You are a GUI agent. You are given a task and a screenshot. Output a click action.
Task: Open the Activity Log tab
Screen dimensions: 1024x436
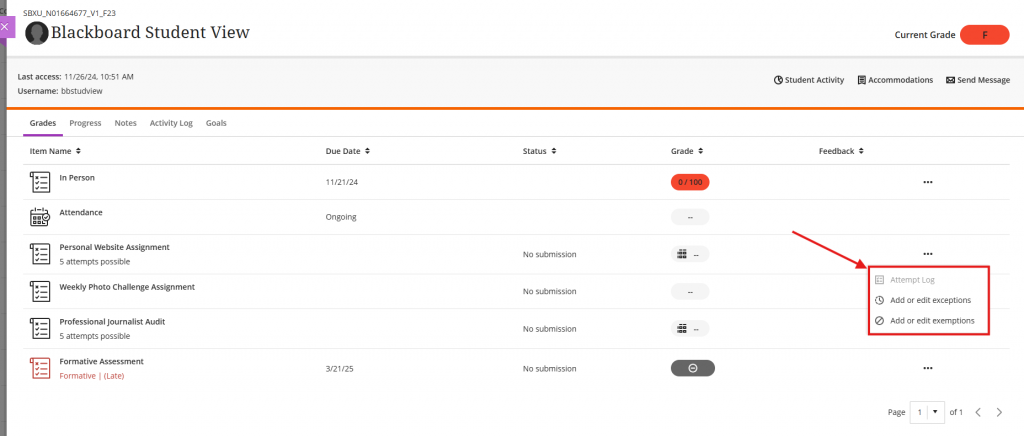pyautogui.click(x=171, y=123)
